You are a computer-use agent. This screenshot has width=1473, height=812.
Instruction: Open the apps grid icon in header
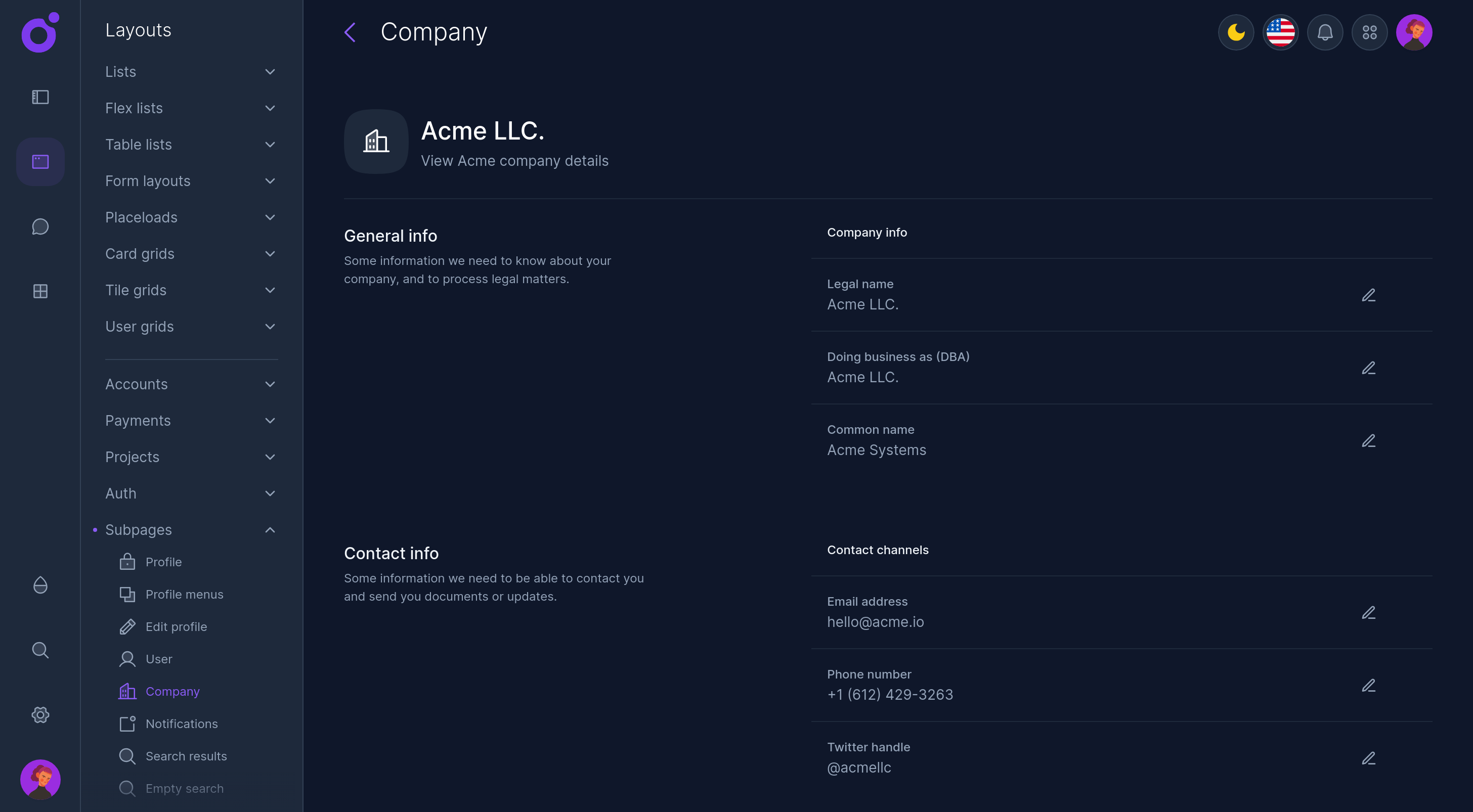coord(1369,32)
